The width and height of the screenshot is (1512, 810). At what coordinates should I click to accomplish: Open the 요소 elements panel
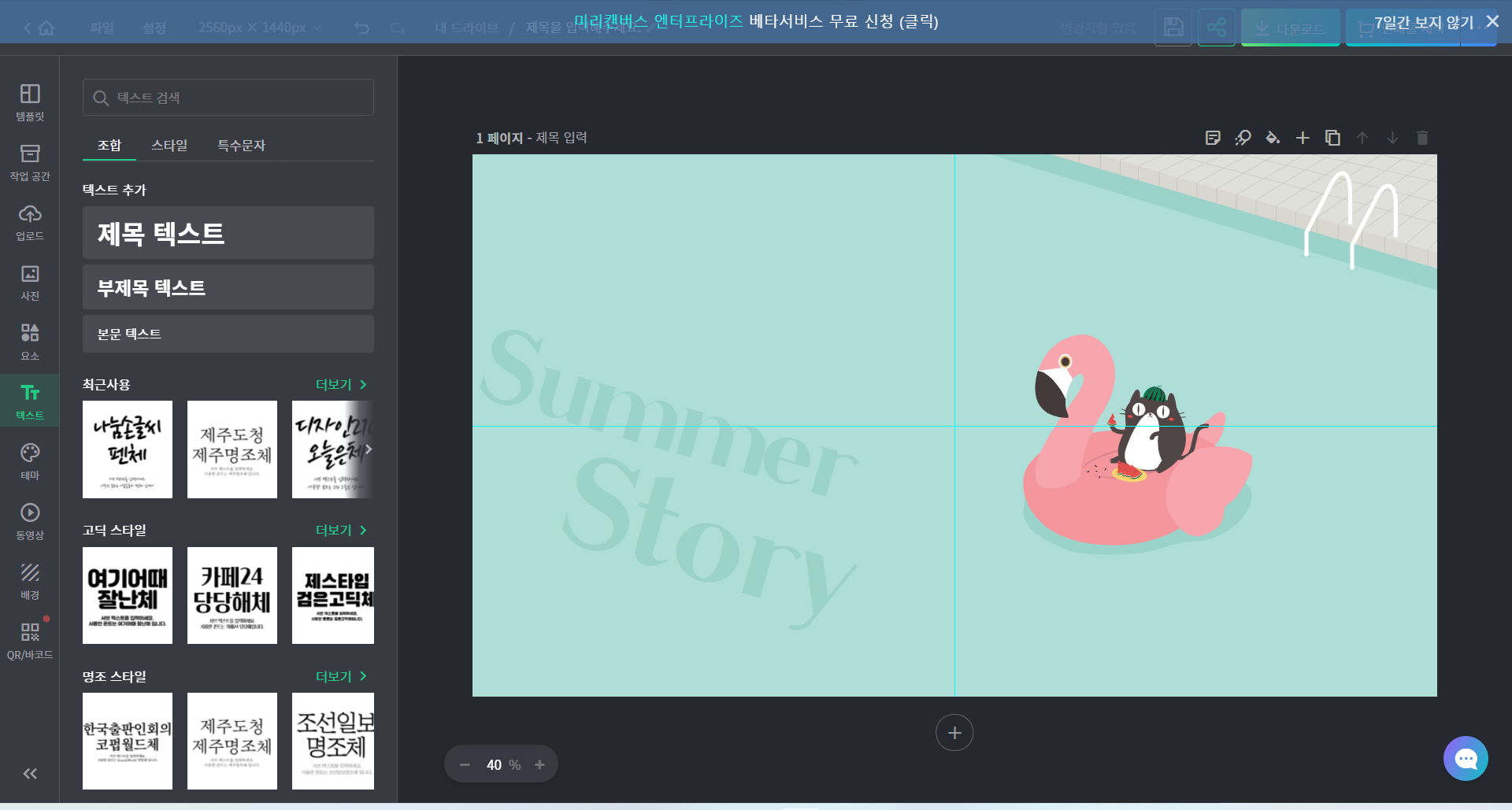click(30, 342)
